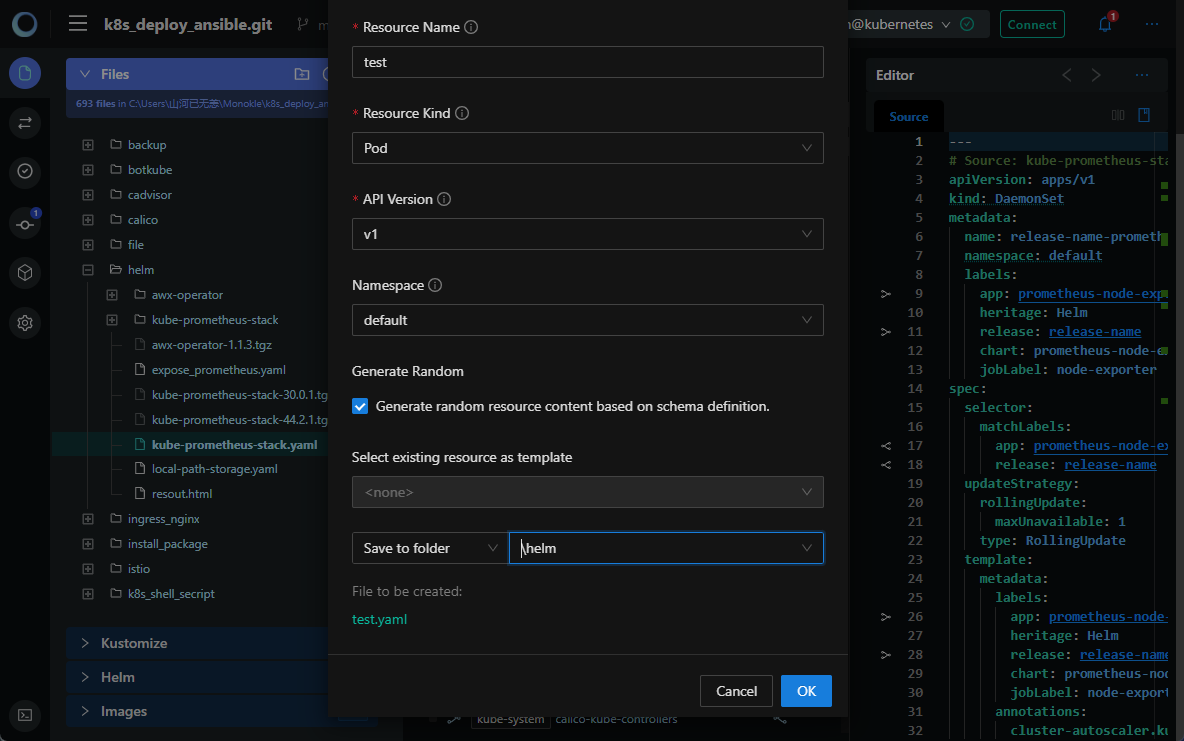Screen dimensions: 1184x741
Task: Click the outgoing link icon on line 9
Action: click(x=886, y=294)
